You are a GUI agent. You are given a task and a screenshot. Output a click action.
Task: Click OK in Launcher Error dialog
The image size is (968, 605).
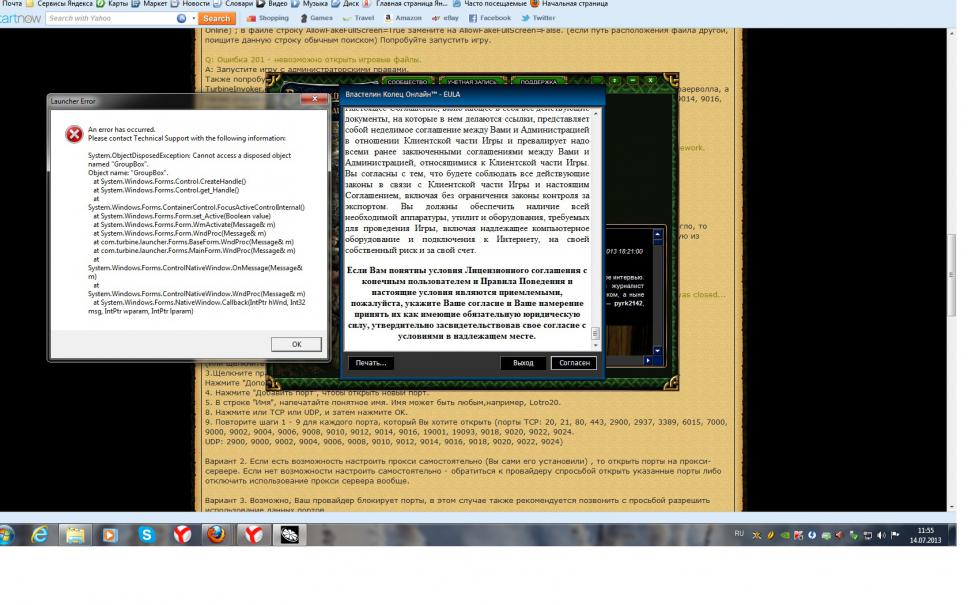point(296,344)
